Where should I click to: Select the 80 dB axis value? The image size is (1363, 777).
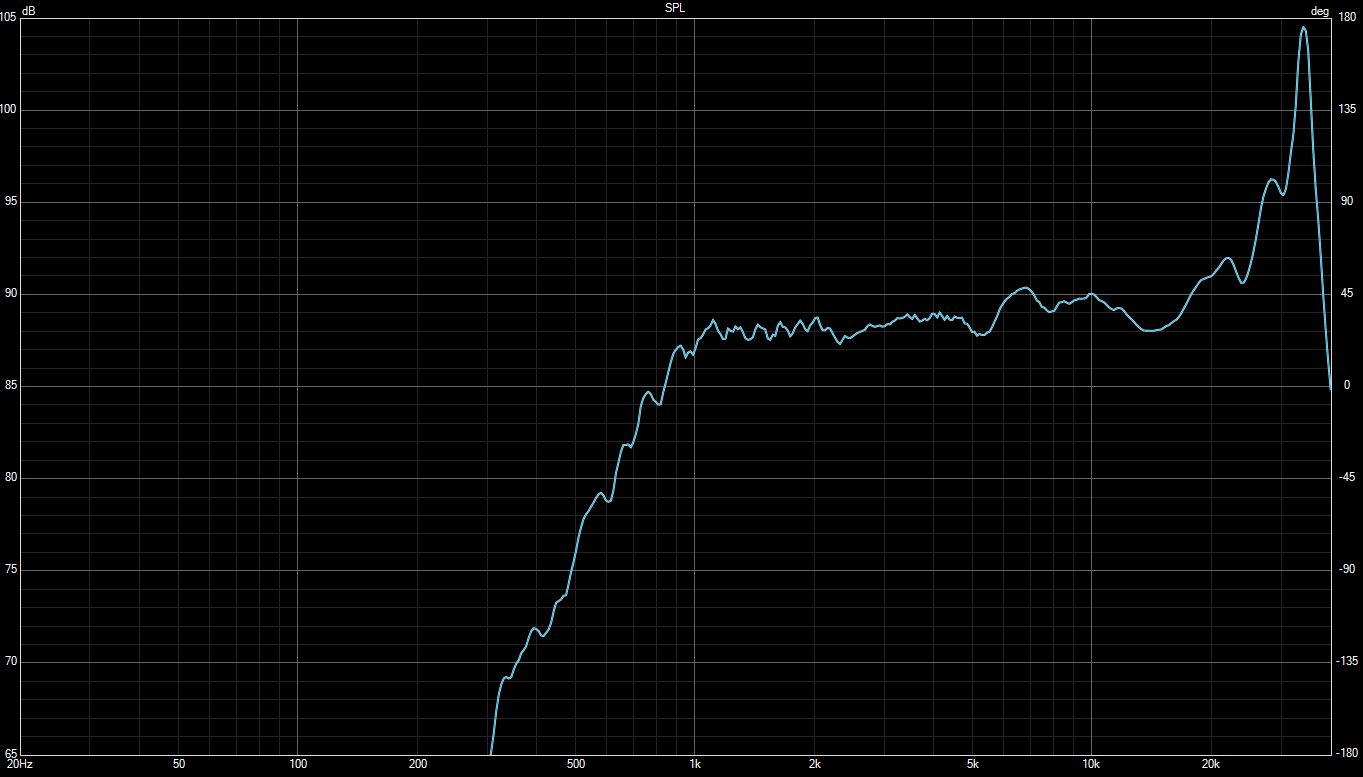(11, 478)
